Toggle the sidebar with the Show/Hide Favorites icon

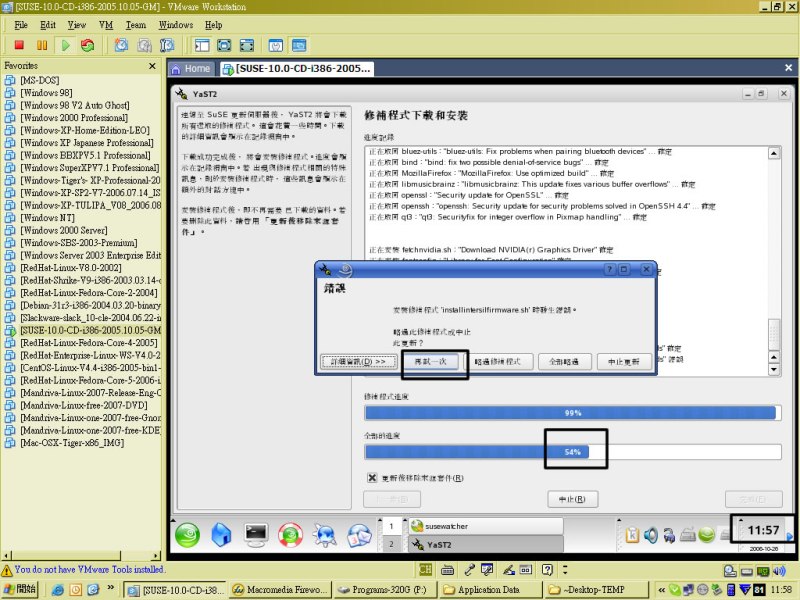pos(202,45)
